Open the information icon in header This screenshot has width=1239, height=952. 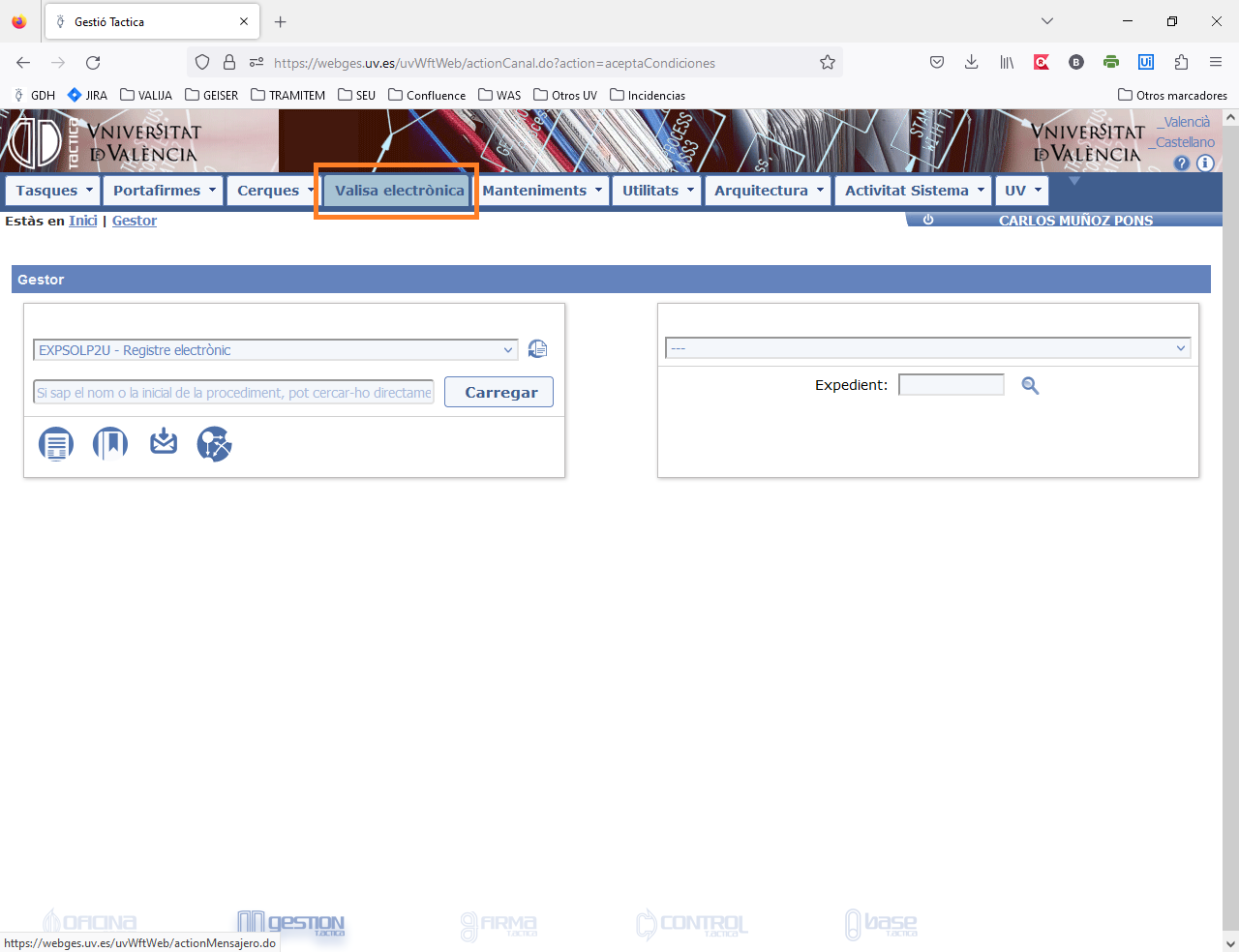pyautogui.click(x=1205, y=163)
